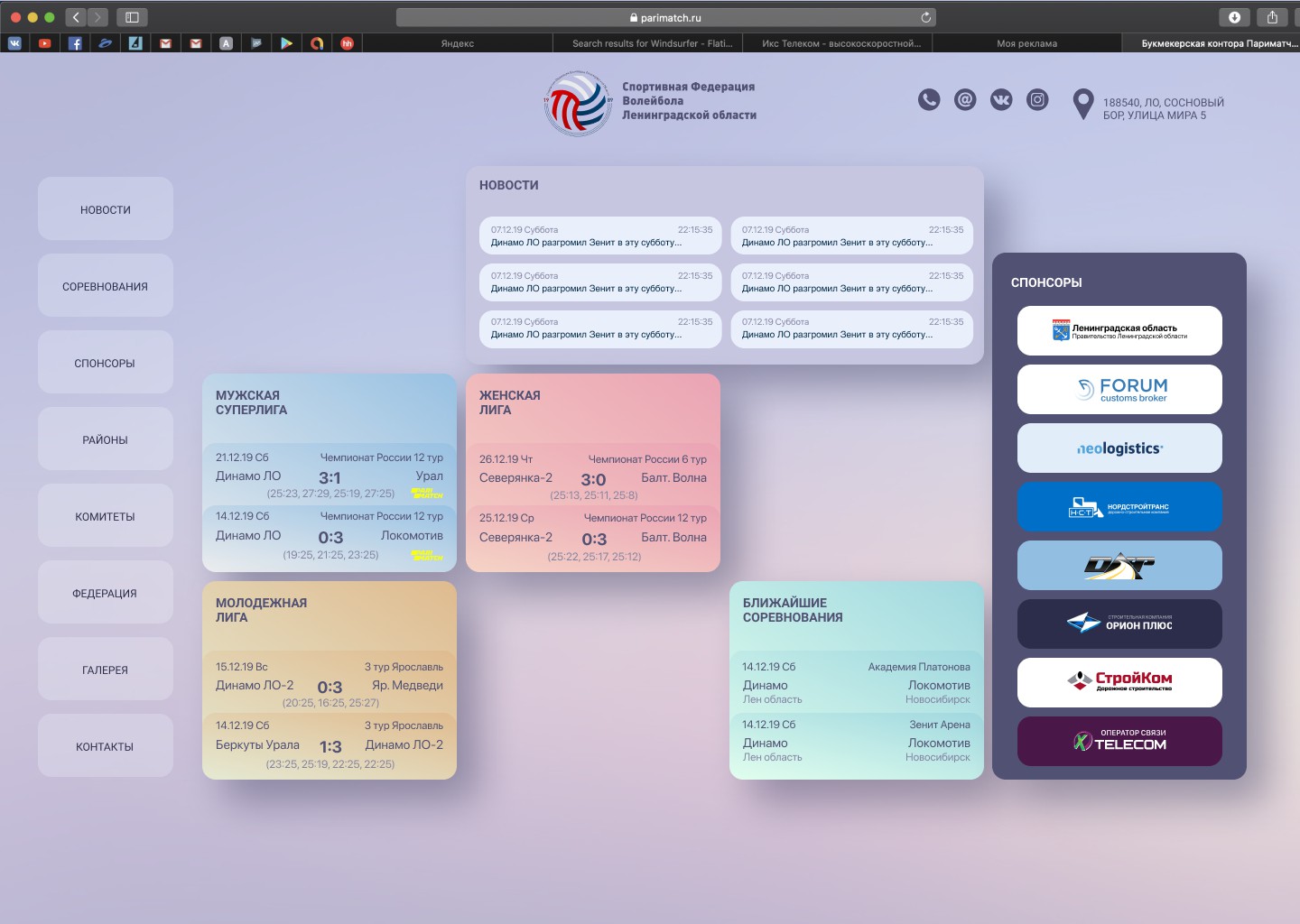Select the Букмекерская контора Париматч tab
The height and width of the screenshot is (924, 1300).
[1212, 42]
